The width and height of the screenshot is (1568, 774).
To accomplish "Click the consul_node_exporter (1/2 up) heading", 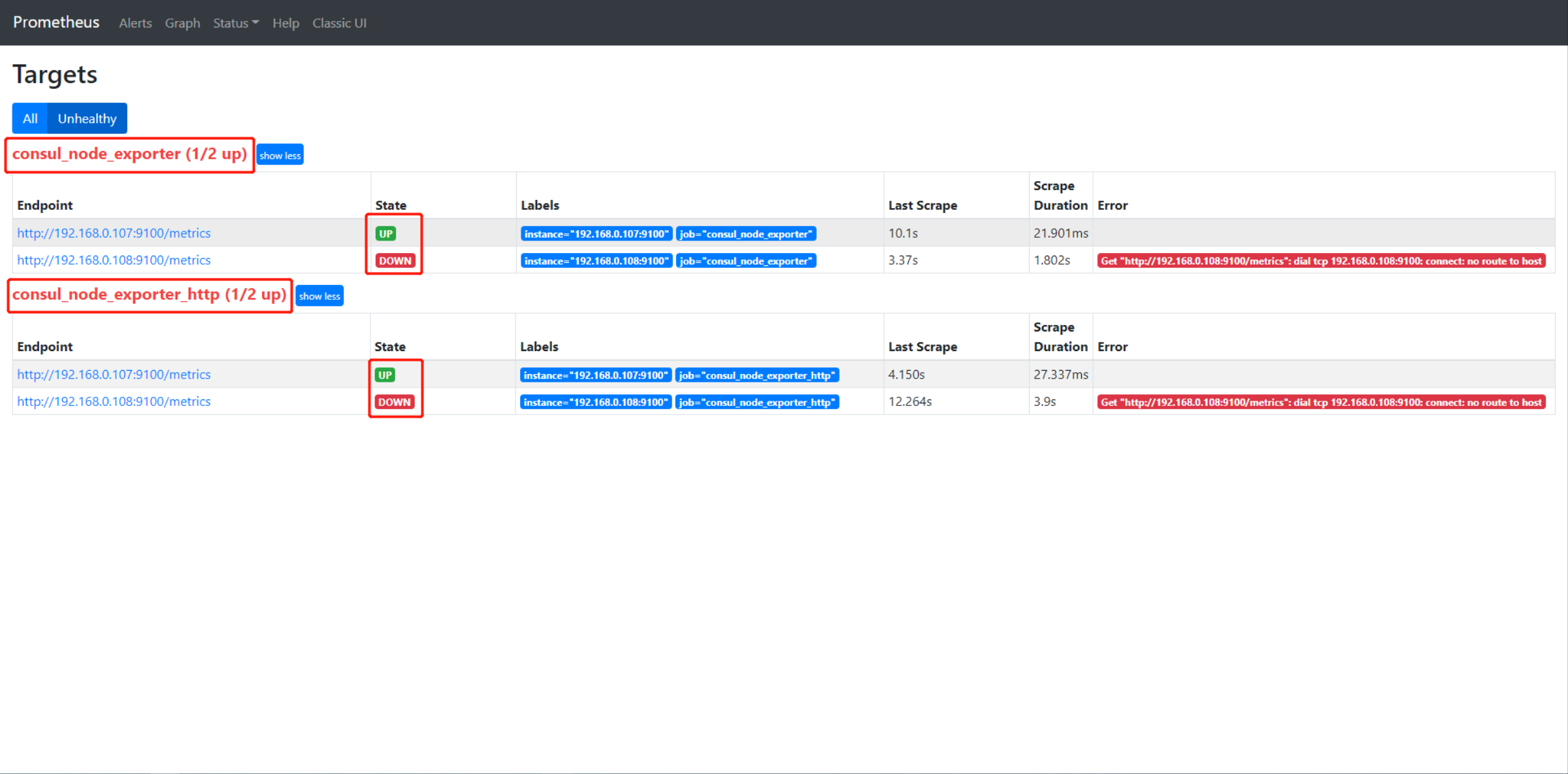I will click(x=129, y=154).
